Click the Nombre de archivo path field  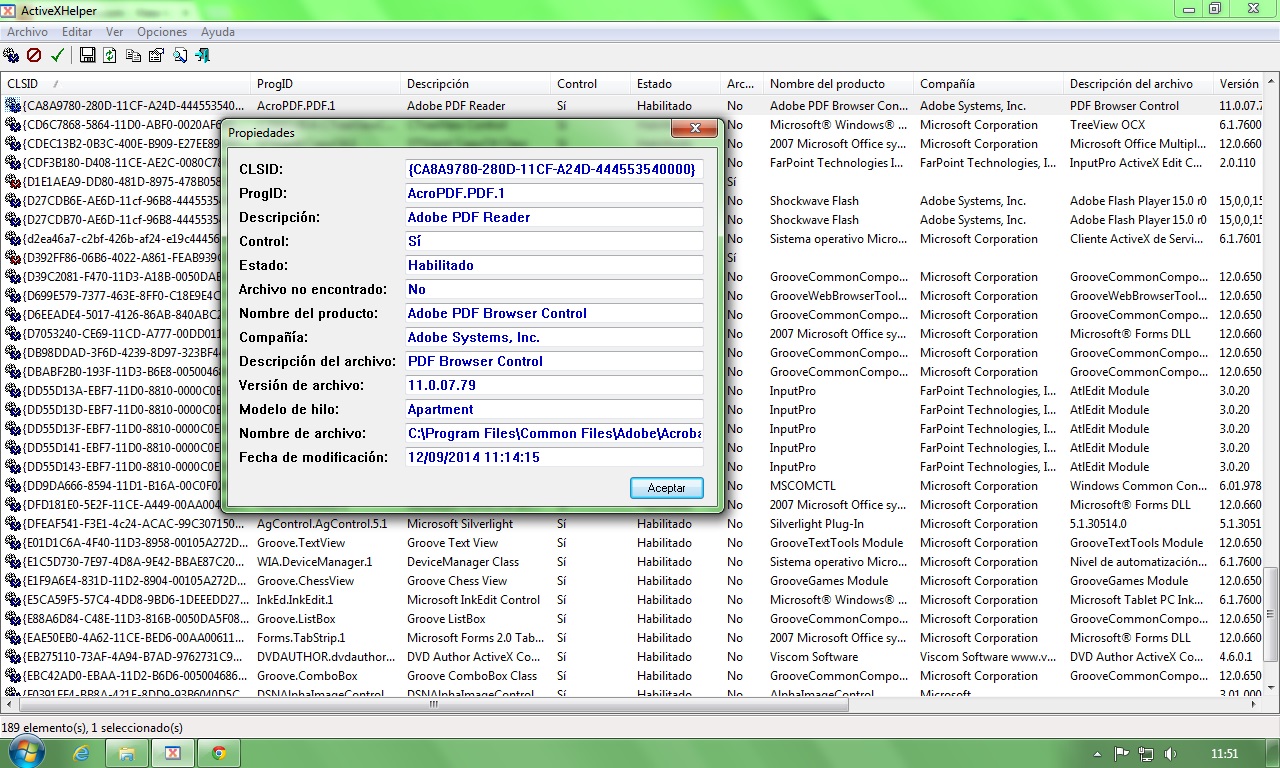pyautogui.click(x=553, y=433)
